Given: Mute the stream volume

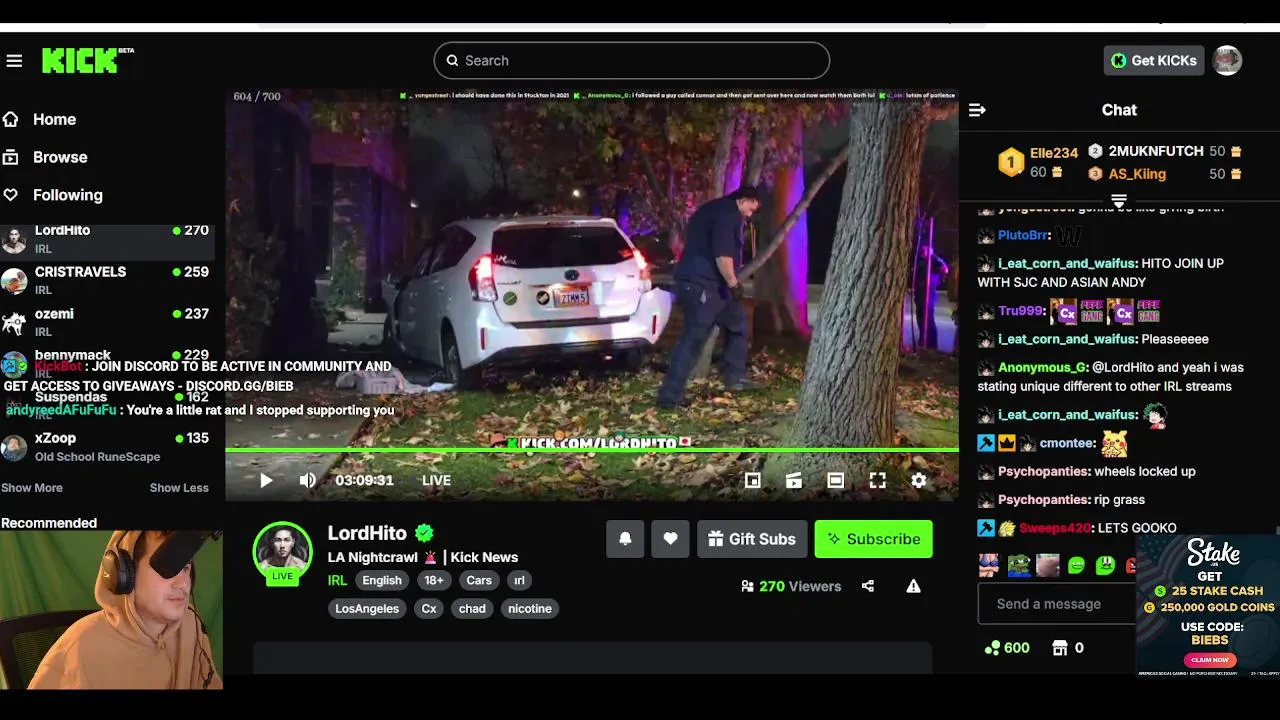Looking at the screenshot, I should 308,480.
